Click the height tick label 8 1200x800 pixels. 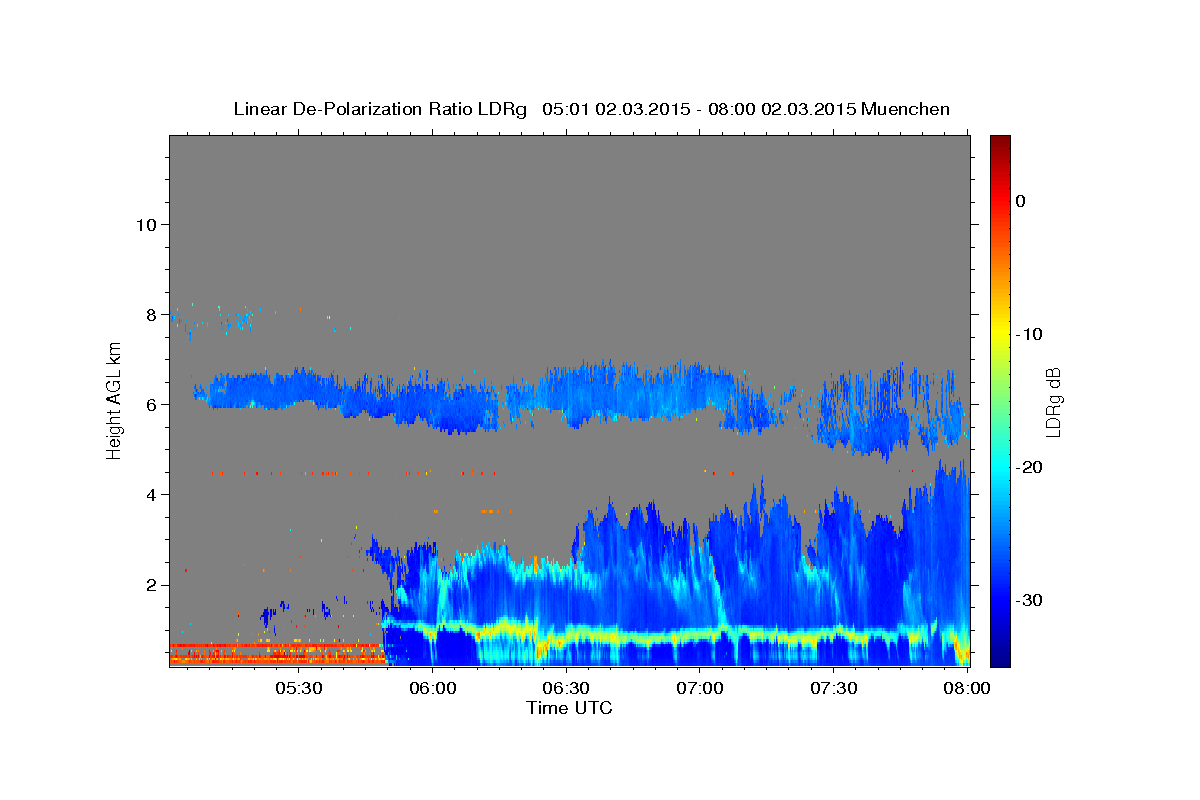pos(151,314)
